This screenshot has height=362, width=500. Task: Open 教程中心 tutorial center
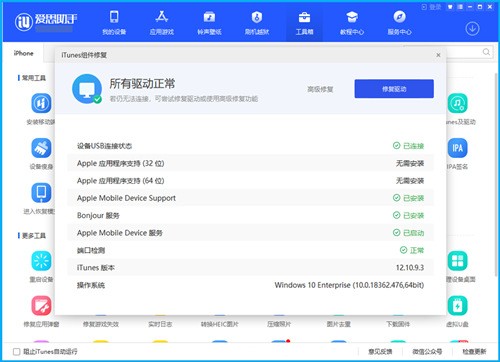pos(352,23)
